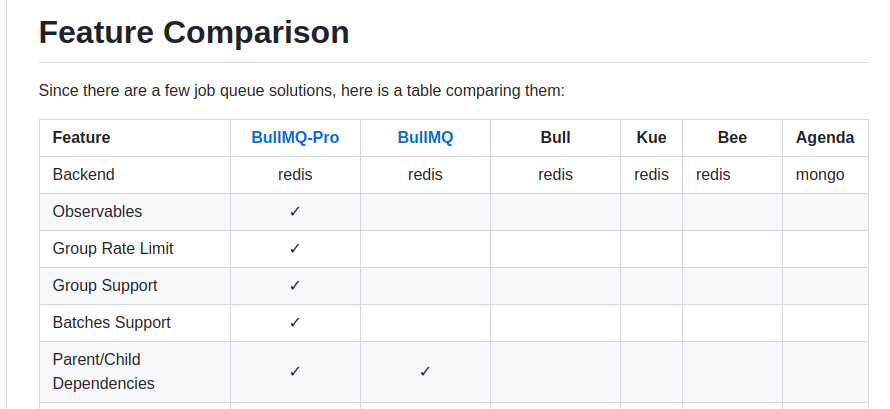
Task: Click the Group Support checkmark
Action: coord(295,286)
